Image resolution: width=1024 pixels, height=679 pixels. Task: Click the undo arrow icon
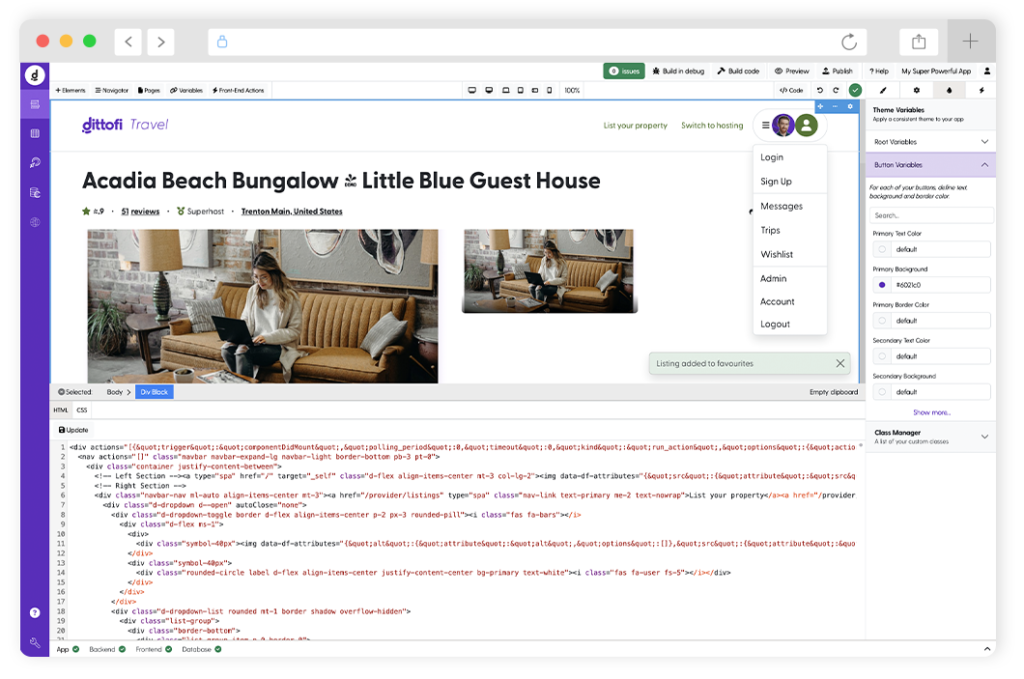820,90
